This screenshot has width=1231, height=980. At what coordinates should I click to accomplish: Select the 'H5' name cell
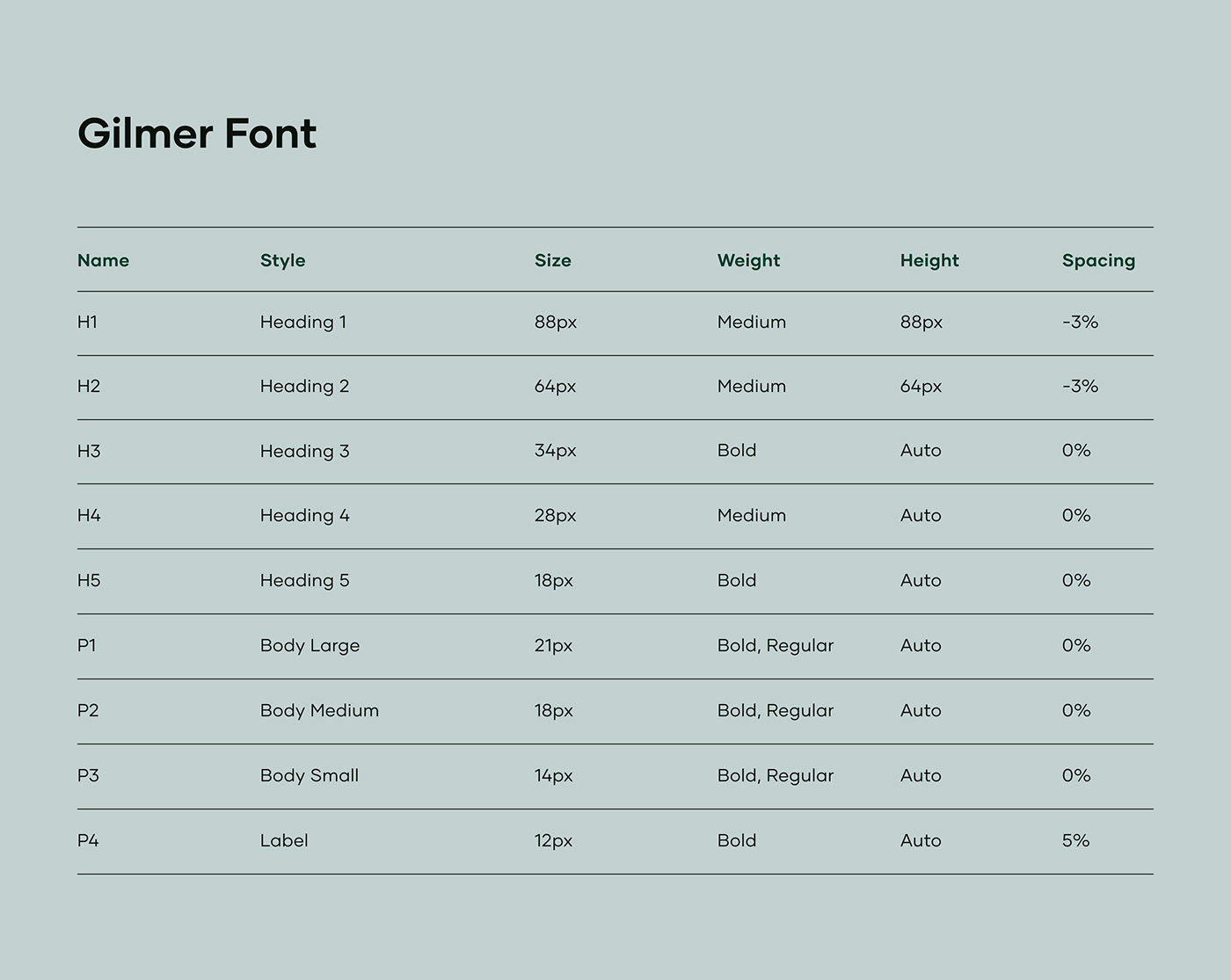(89, 580)
